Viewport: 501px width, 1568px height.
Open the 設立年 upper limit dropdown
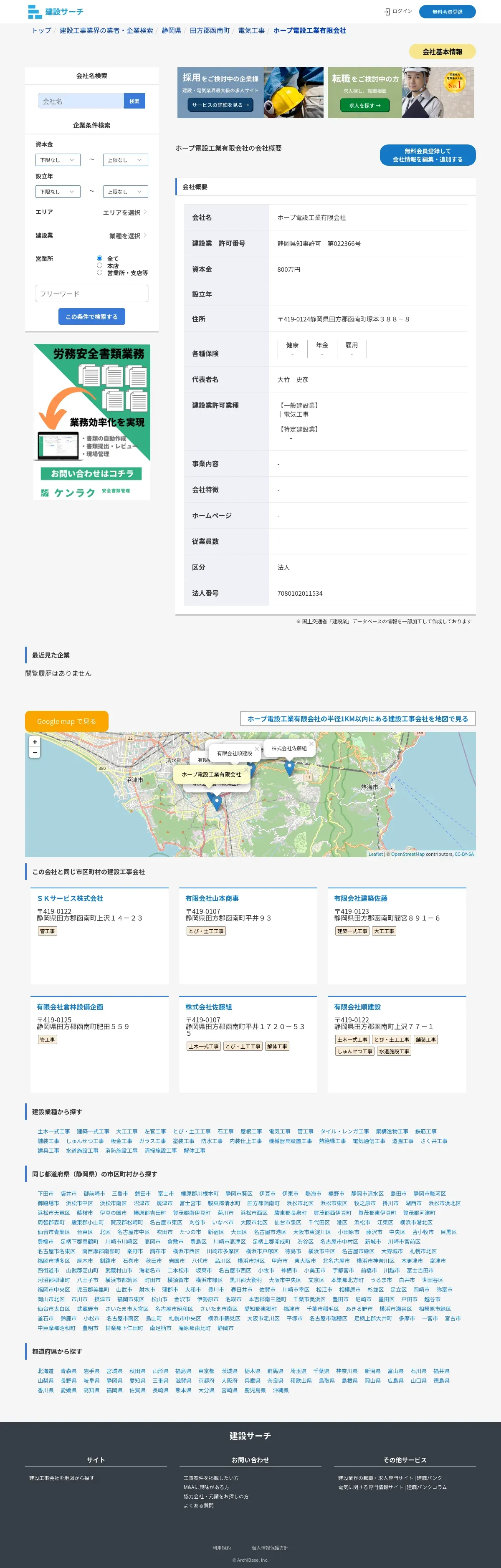coord(125,191)
